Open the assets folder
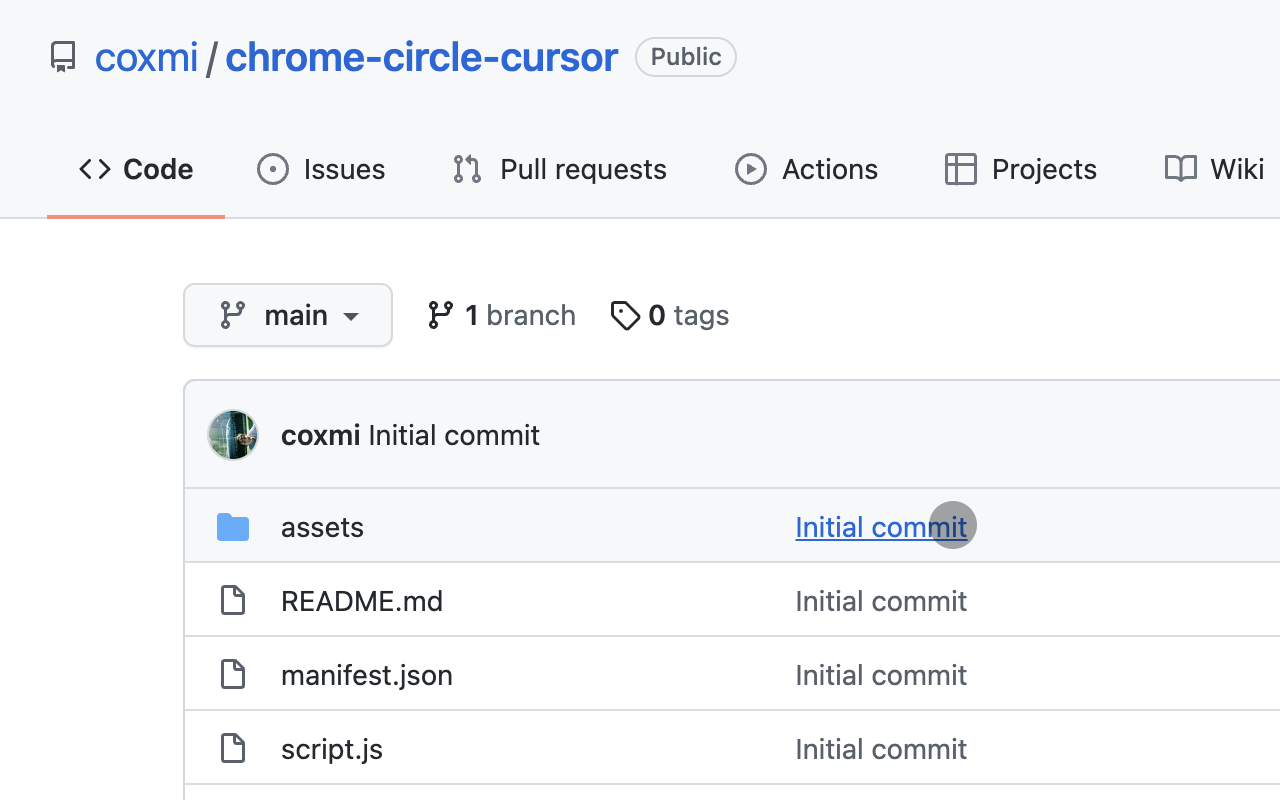 pos(322,527)
